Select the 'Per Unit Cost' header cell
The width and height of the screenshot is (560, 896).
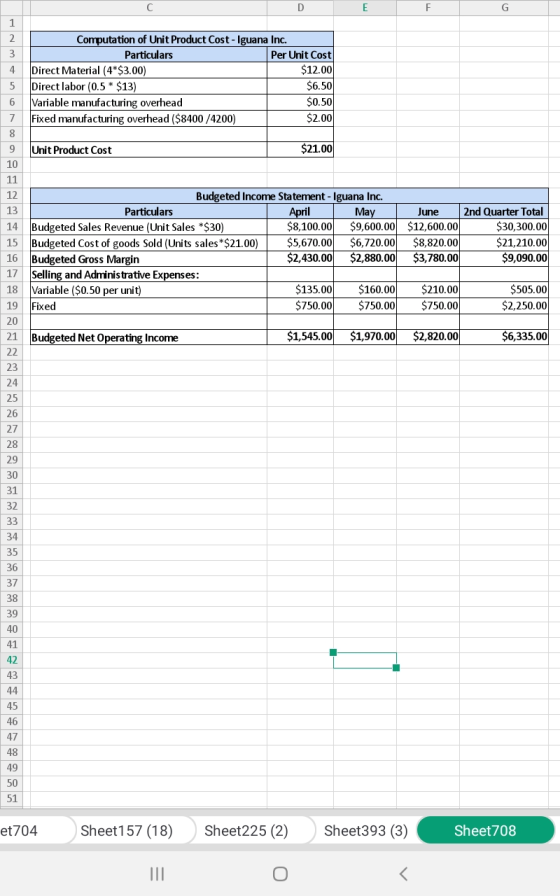tap(300, 55)
